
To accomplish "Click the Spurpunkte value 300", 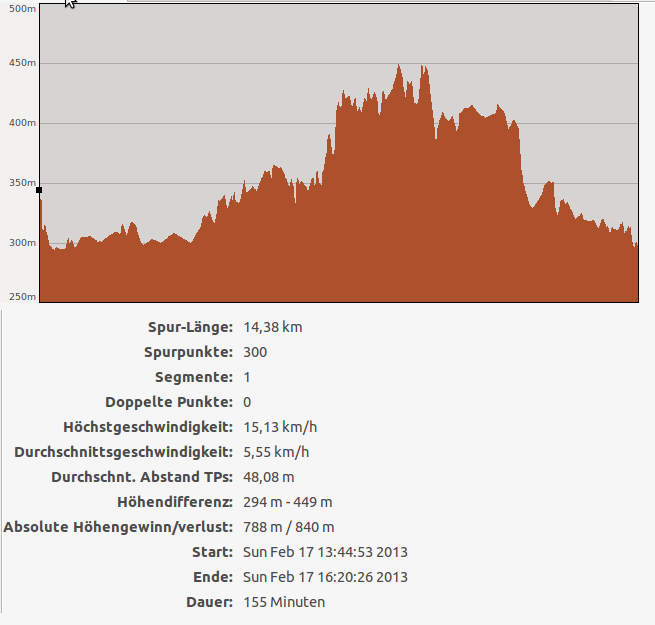I will coord(255,352).
